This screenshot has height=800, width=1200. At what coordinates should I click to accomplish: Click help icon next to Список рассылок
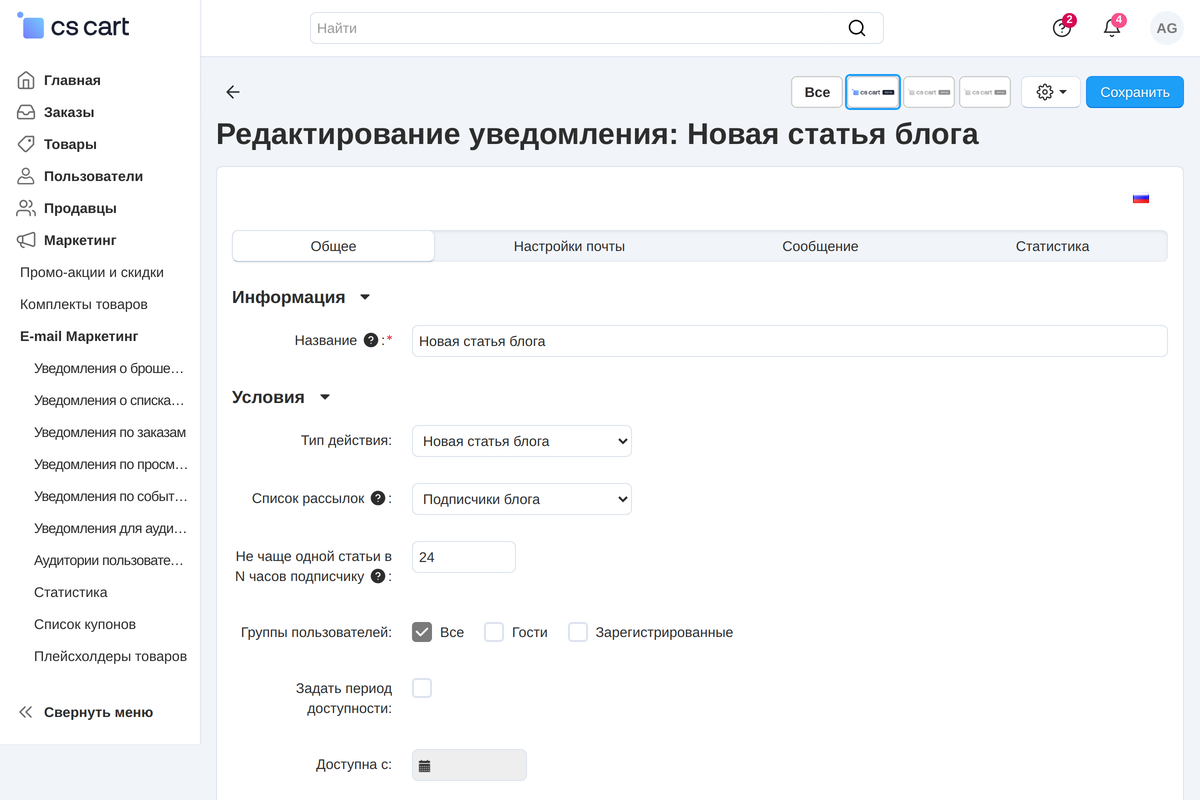pos(378,498)
